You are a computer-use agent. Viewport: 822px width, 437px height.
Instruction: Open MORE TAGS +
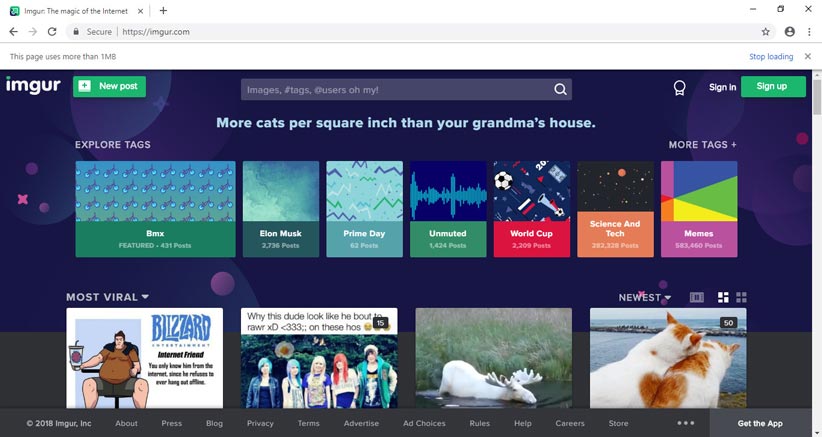tap(702, 145)
